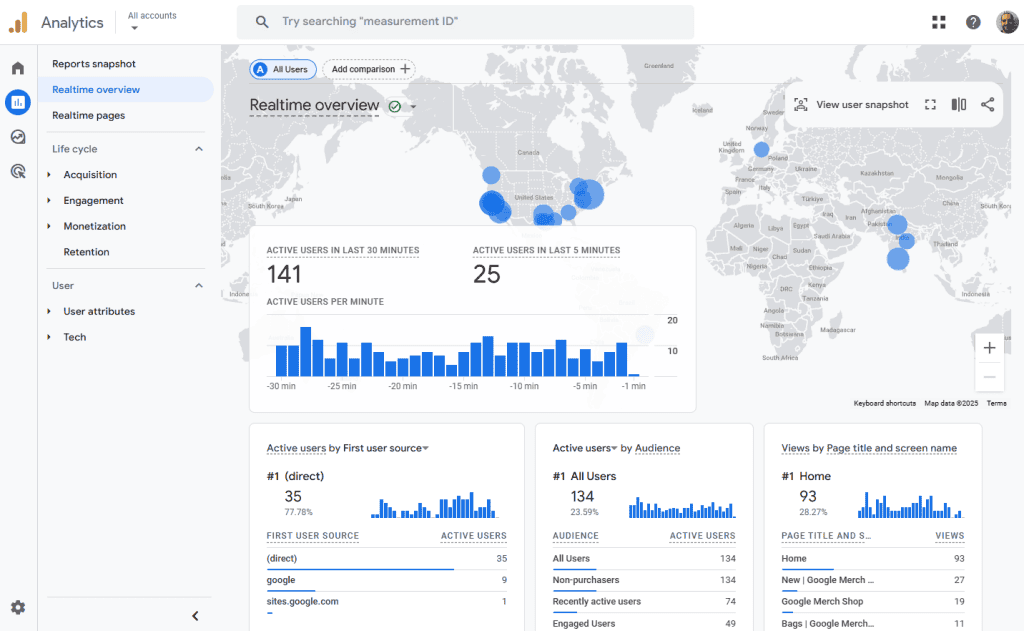Zoom in on the map
This screenshot has width=1024, height=631.
[989, 348]
